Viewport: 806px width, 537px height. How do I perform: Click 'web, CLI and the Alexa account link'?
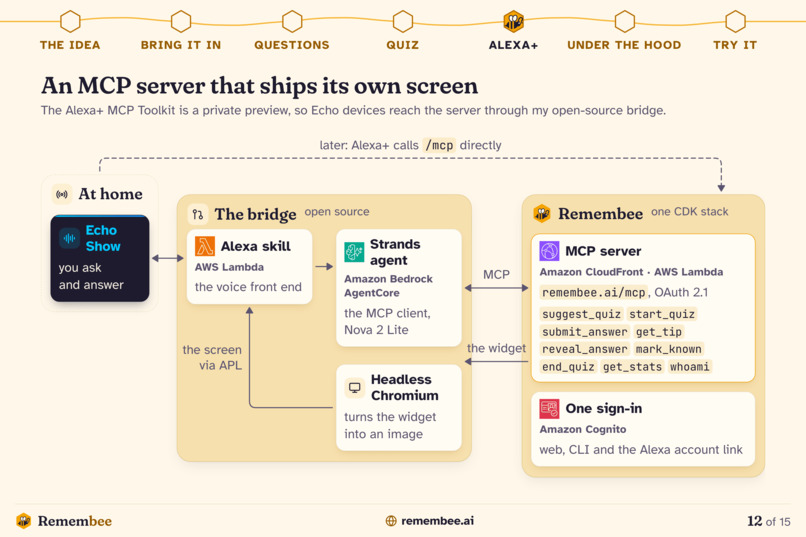[x=641, y=450]
